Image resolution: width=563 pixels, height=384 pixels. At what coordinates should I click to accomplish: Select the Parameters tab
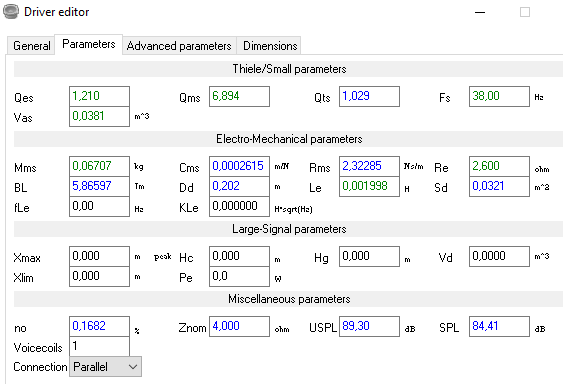pyautogui.click(x=89, y=44)
